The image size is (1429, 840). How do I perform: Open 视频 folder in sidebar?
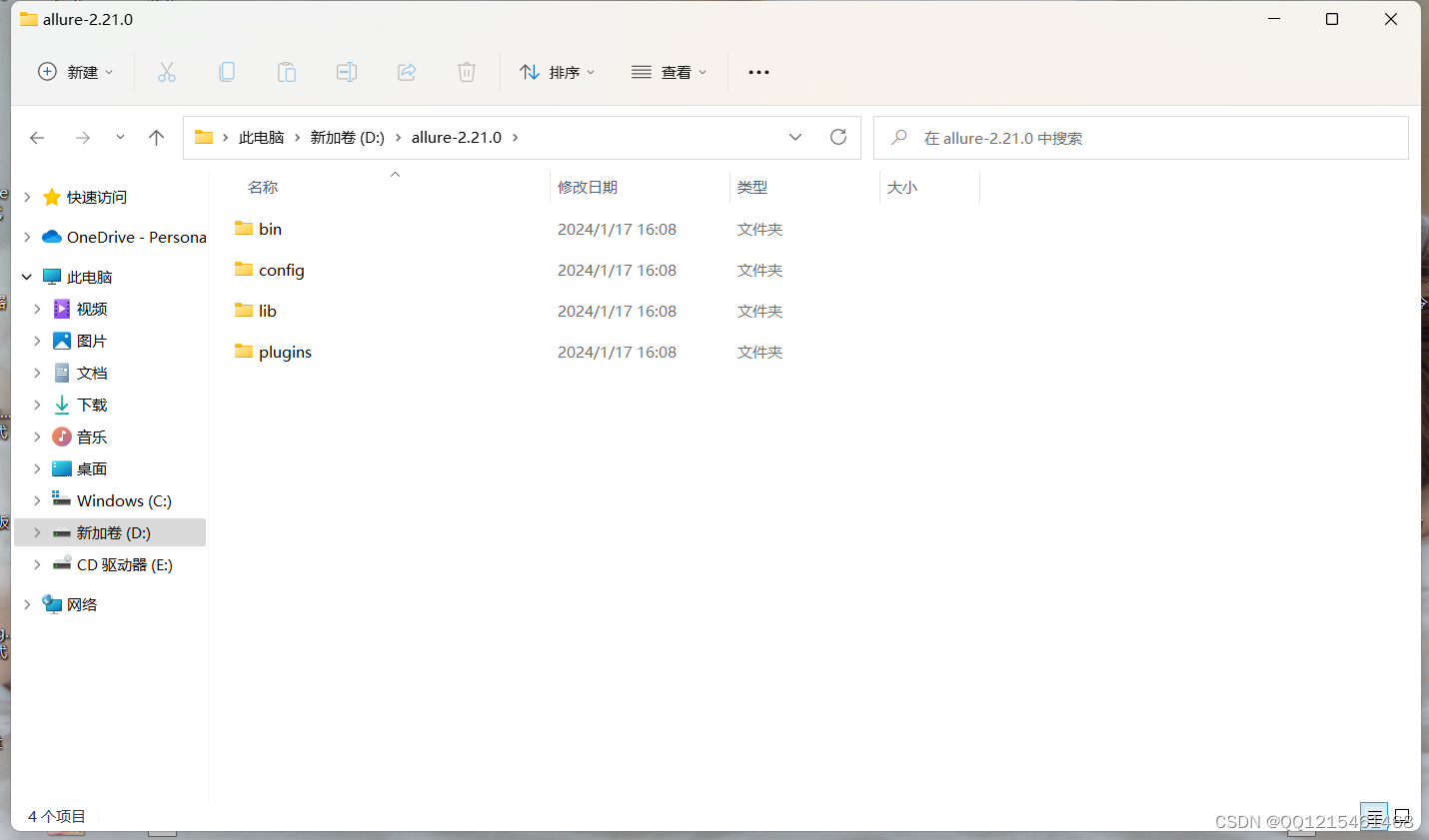pyautogui.click(x=92, y=309)
